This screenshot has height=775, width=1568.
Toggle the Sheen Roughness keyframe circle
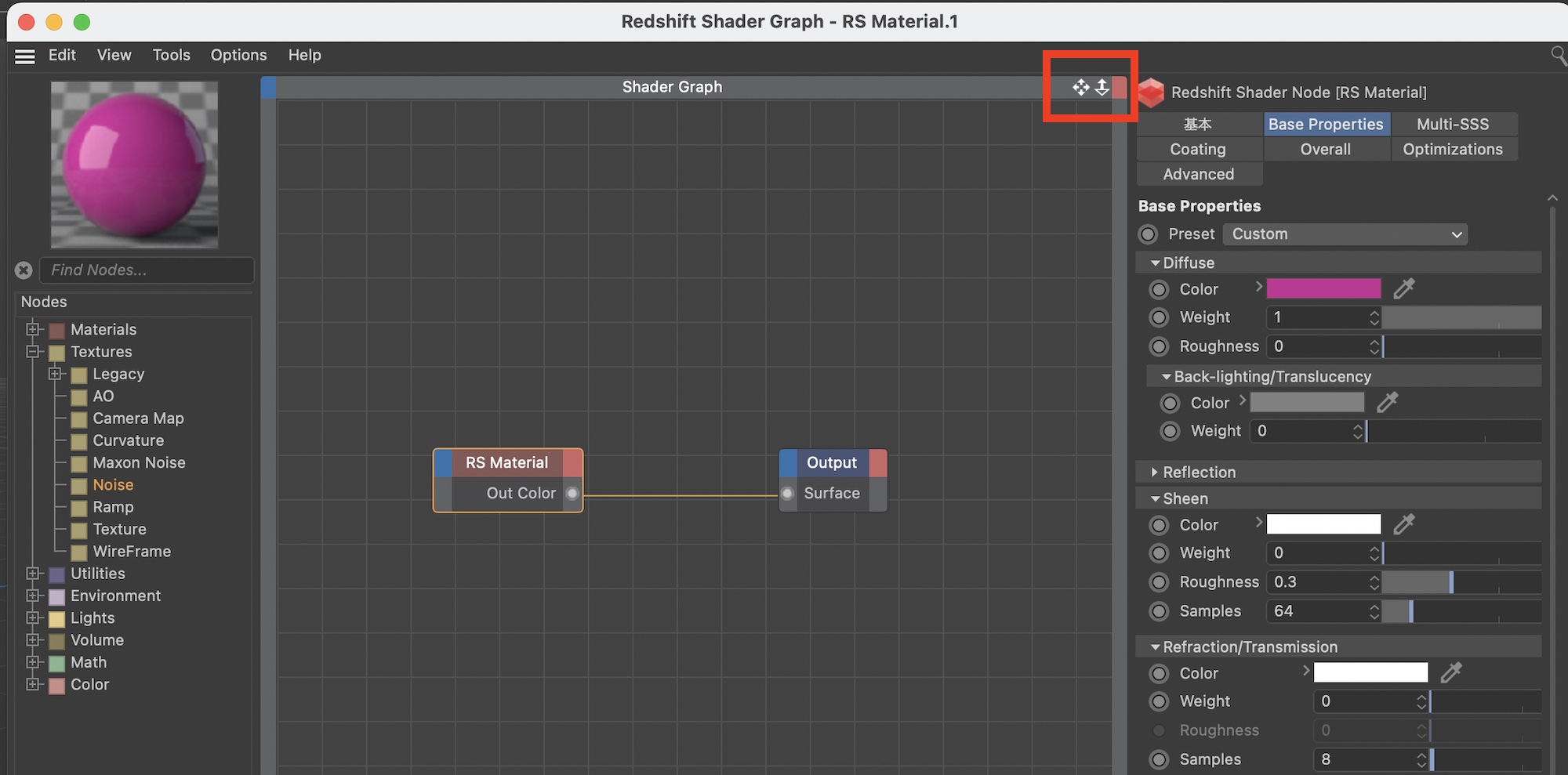pyautogui.click(x=1159, y=582)
